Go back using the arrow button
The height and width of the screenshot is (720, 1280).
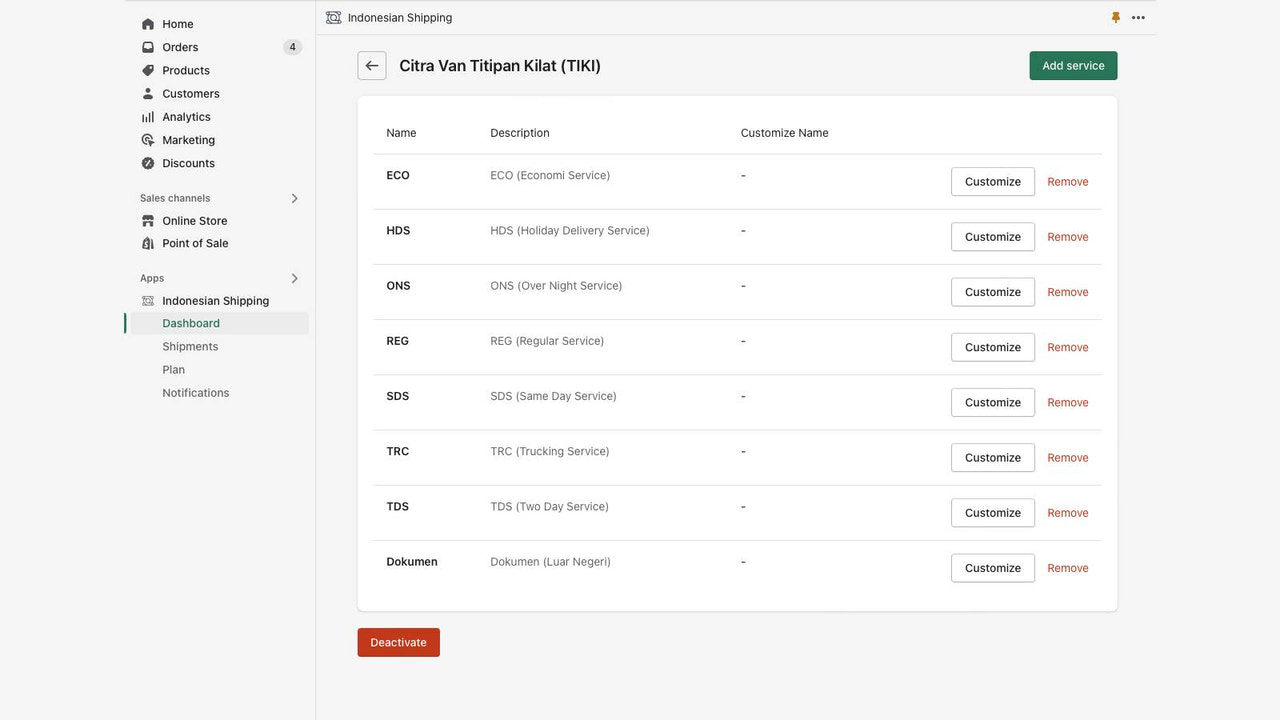pos(372,66)
